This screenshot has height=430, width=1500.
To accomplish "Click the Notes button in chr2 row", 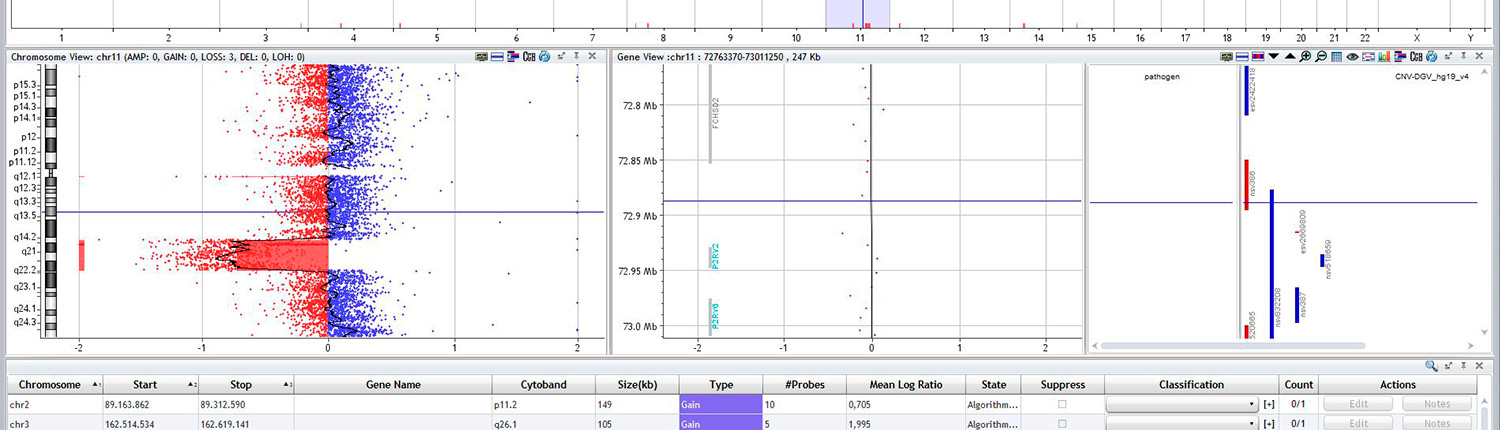I will coord(1438,404).
